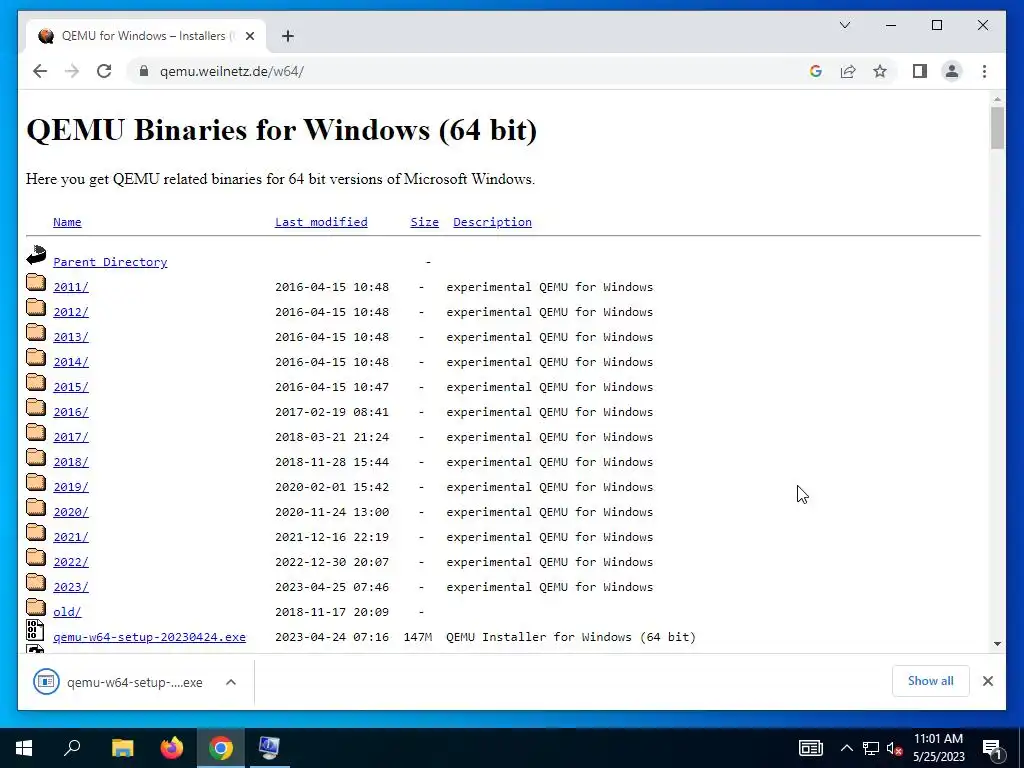The height and width of the screenshot is (768, 1024).
Task: Open downloaded qemu-w64-setup exe item
Action: (119, 682)
